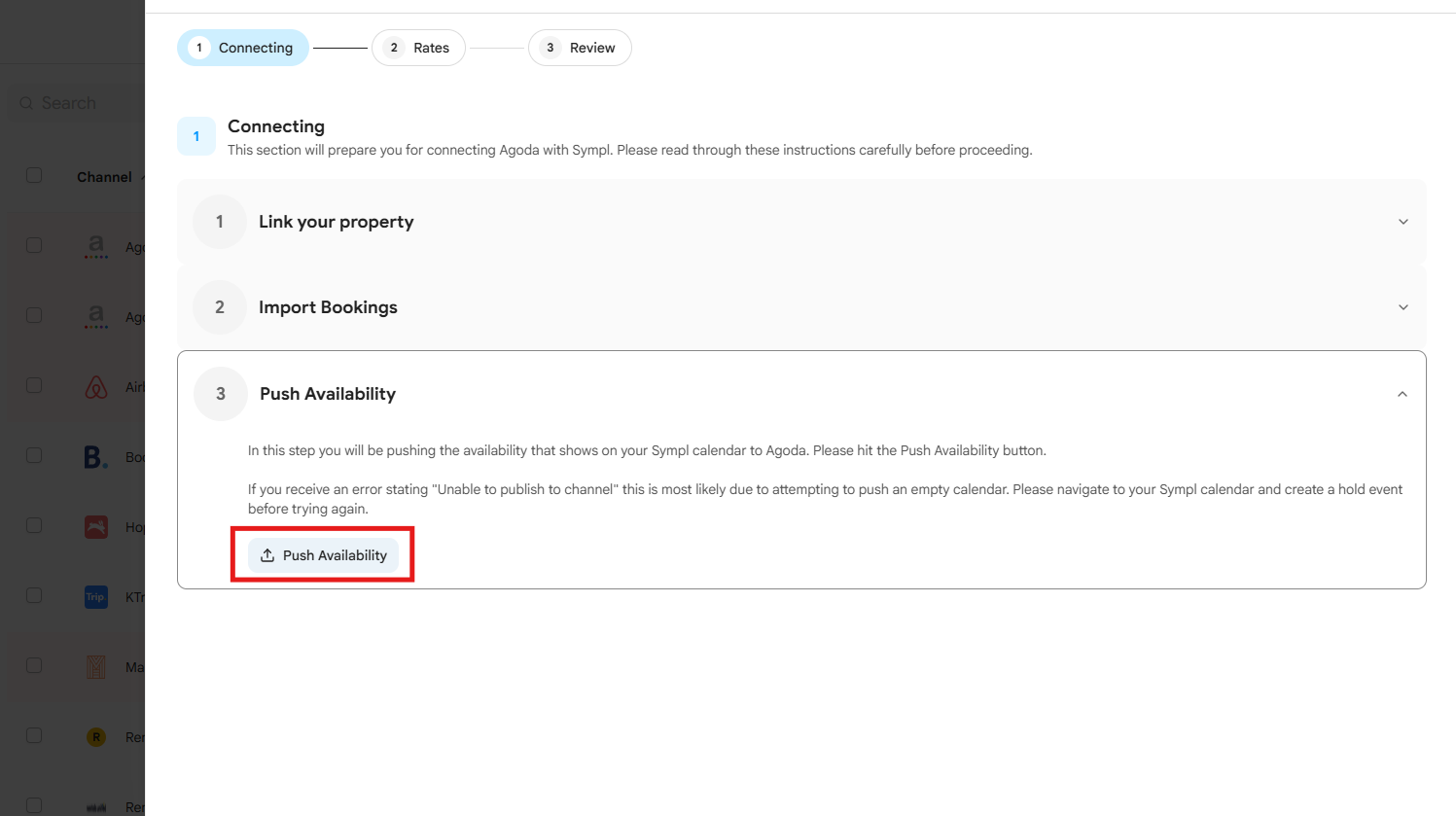Switch to the Rates step

pyautogui.click(x=418, y=48)
